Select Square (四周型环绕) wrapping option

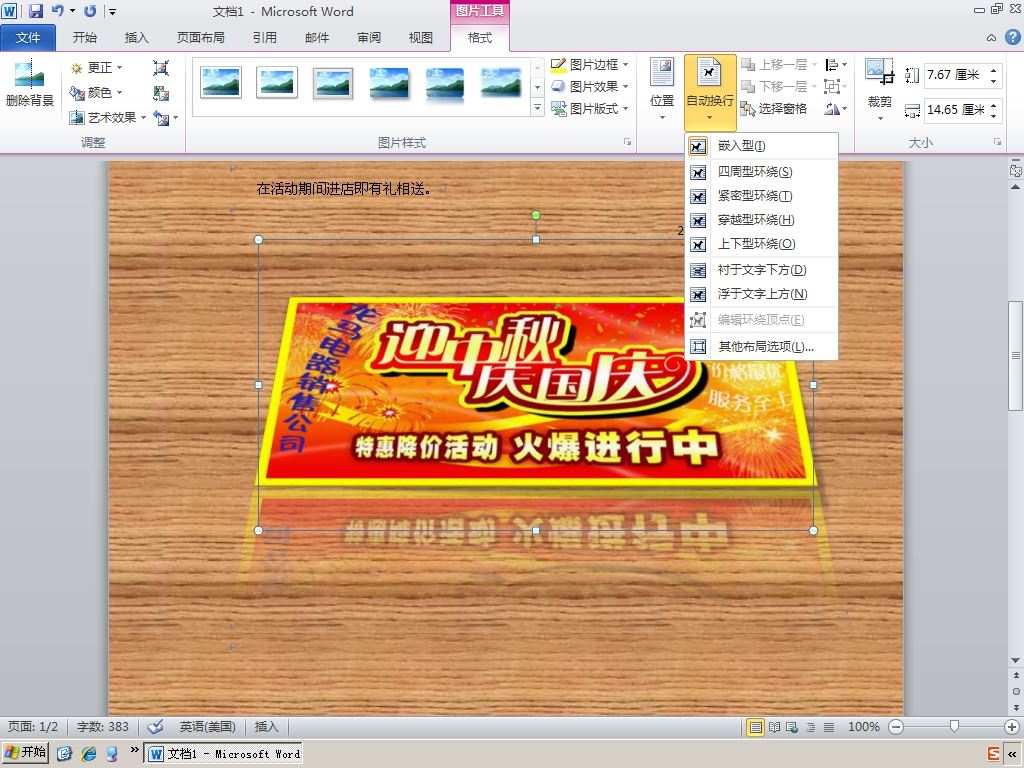(761, 172)
